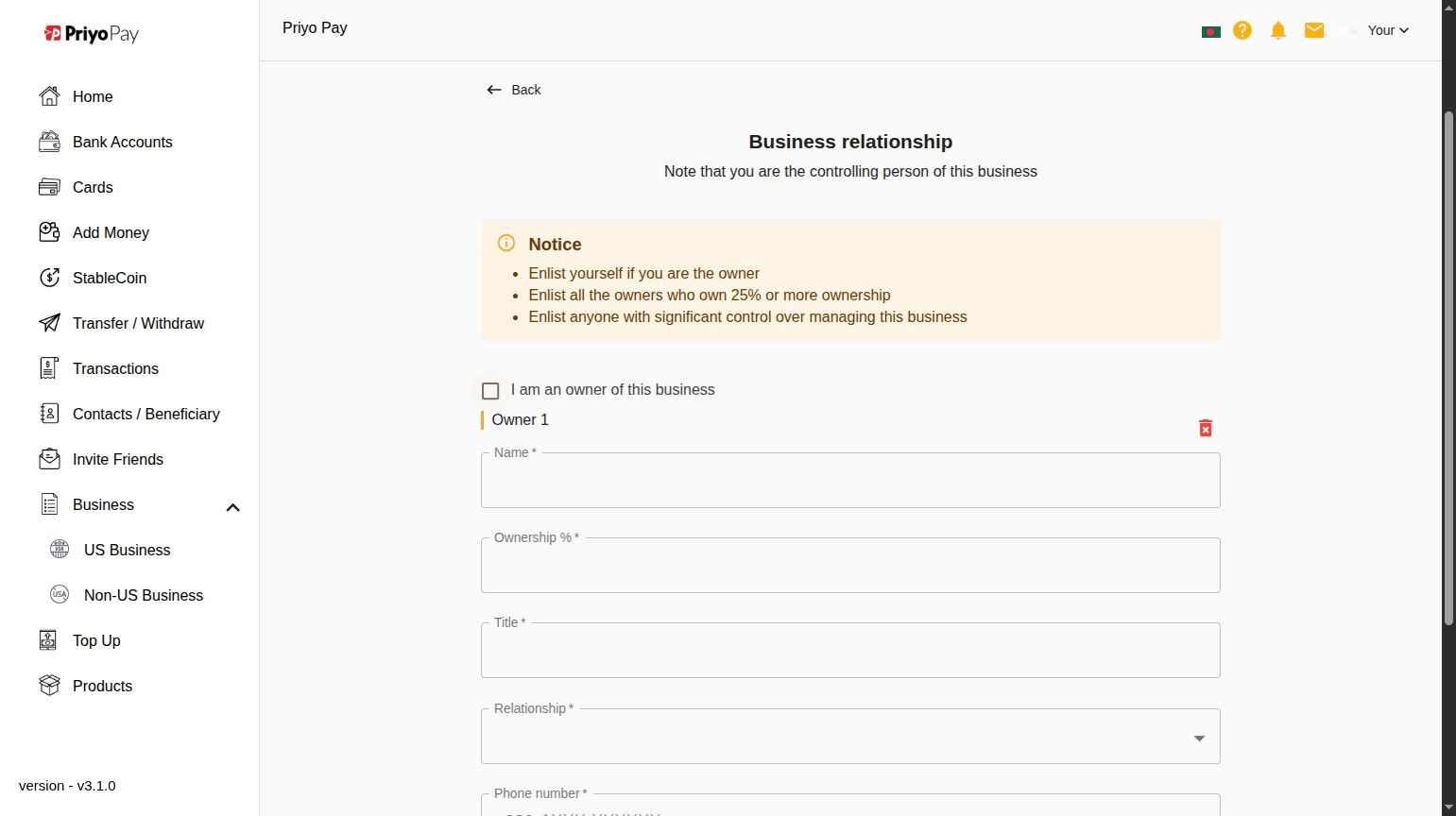This screenshot has width=1456, height=816.
Task: Open the "Your" profile dropdown
Action: [x=1387, y=30]
